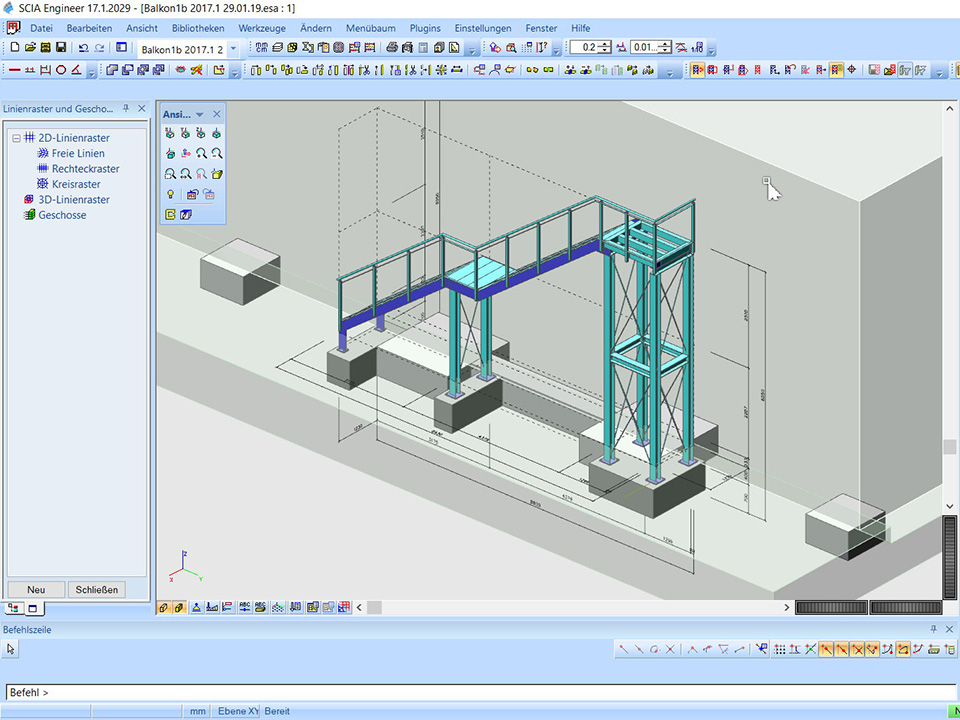Viewport: 960px width, 720px height.
Task: Toggle the first highlighted snap mode button
Action: click(827, 649)
